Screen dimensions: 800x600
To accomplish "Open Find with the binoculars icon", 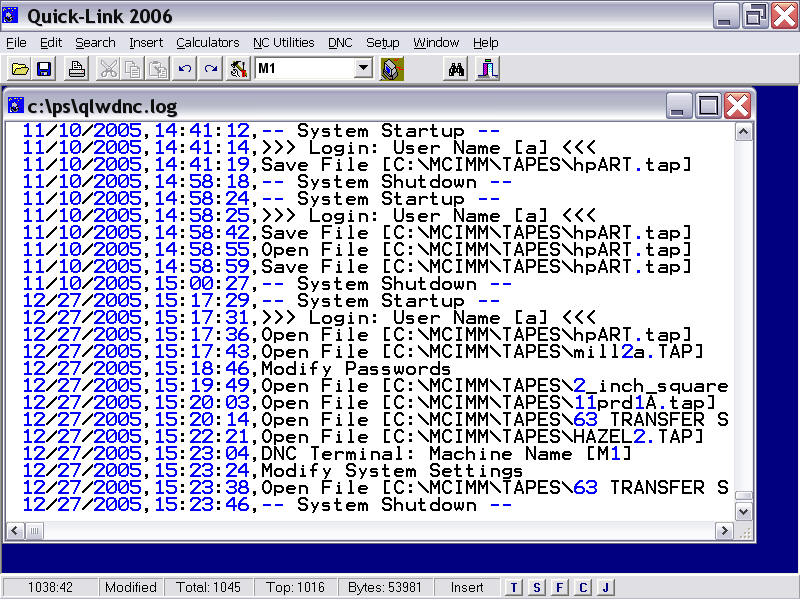I will point(456,69).
